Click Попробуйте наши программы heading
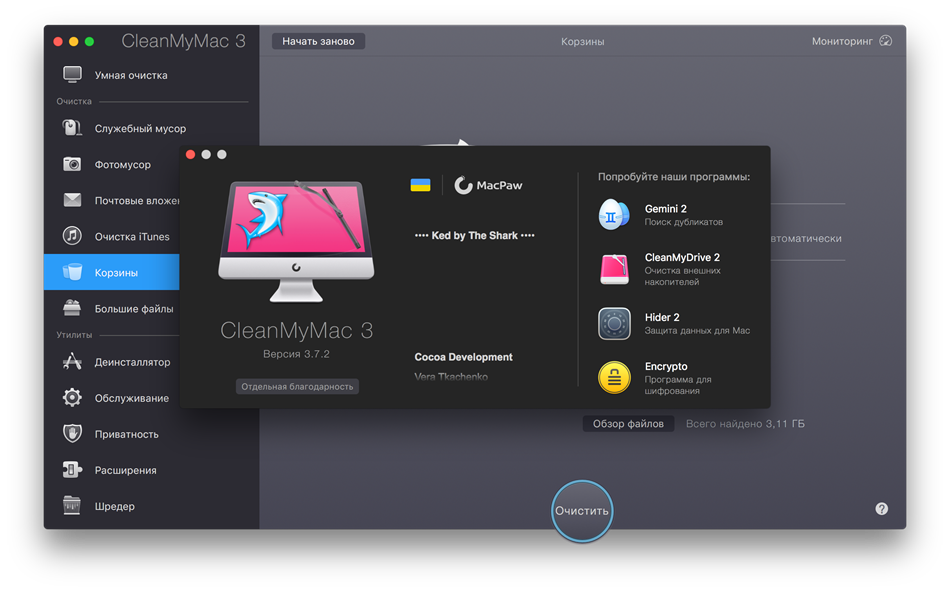 click(674, 177)
